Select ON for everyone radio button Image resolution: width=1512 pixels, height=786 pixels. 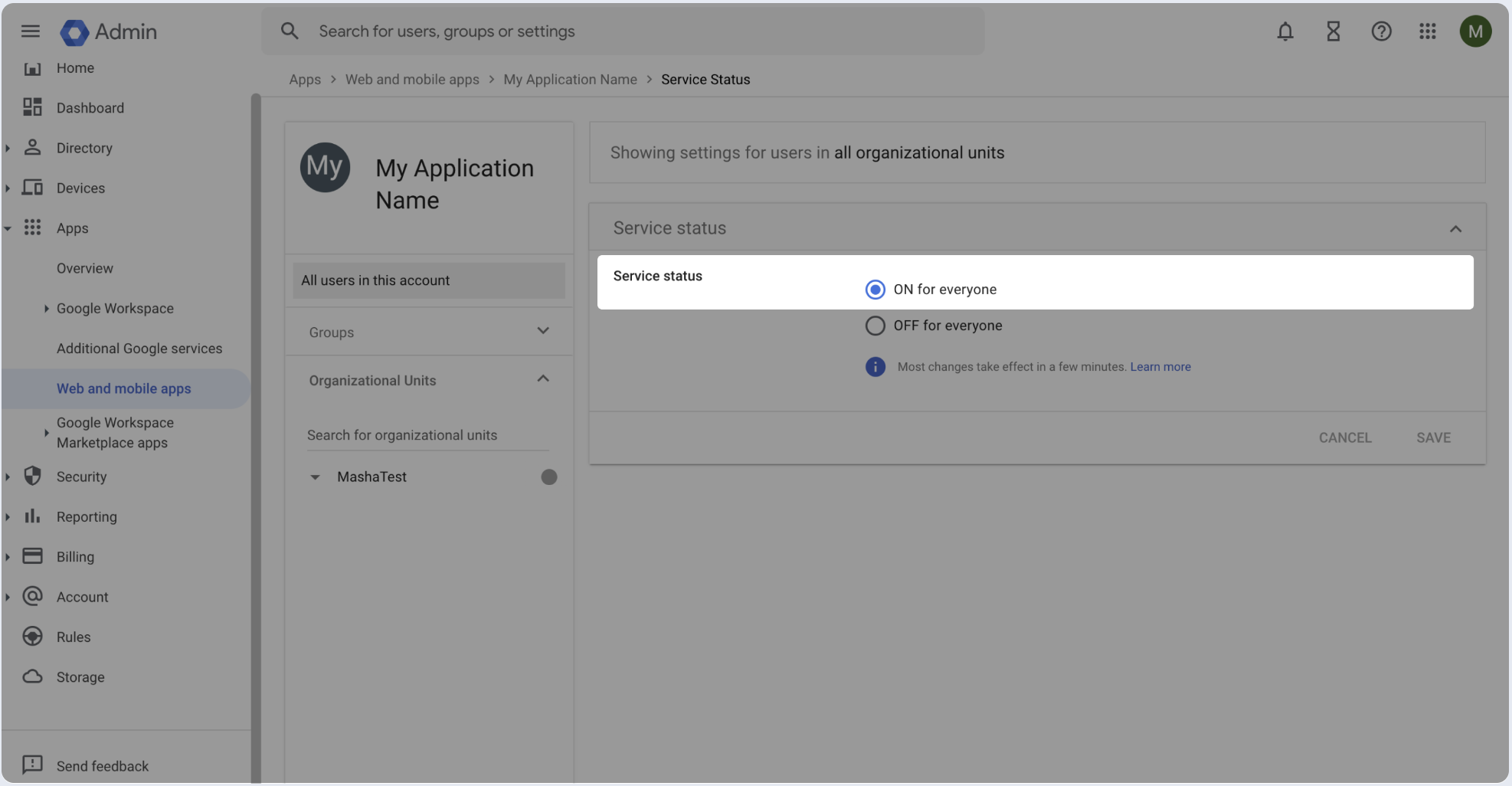875,290
